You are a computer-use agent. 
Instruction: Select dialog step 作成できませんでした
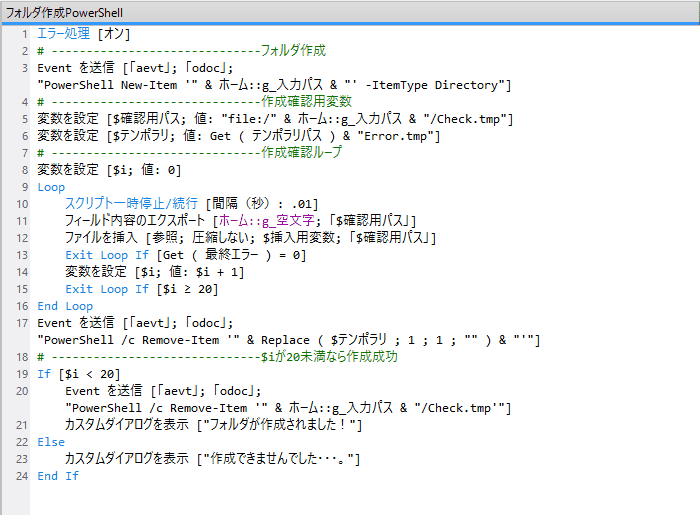[212, 459]
